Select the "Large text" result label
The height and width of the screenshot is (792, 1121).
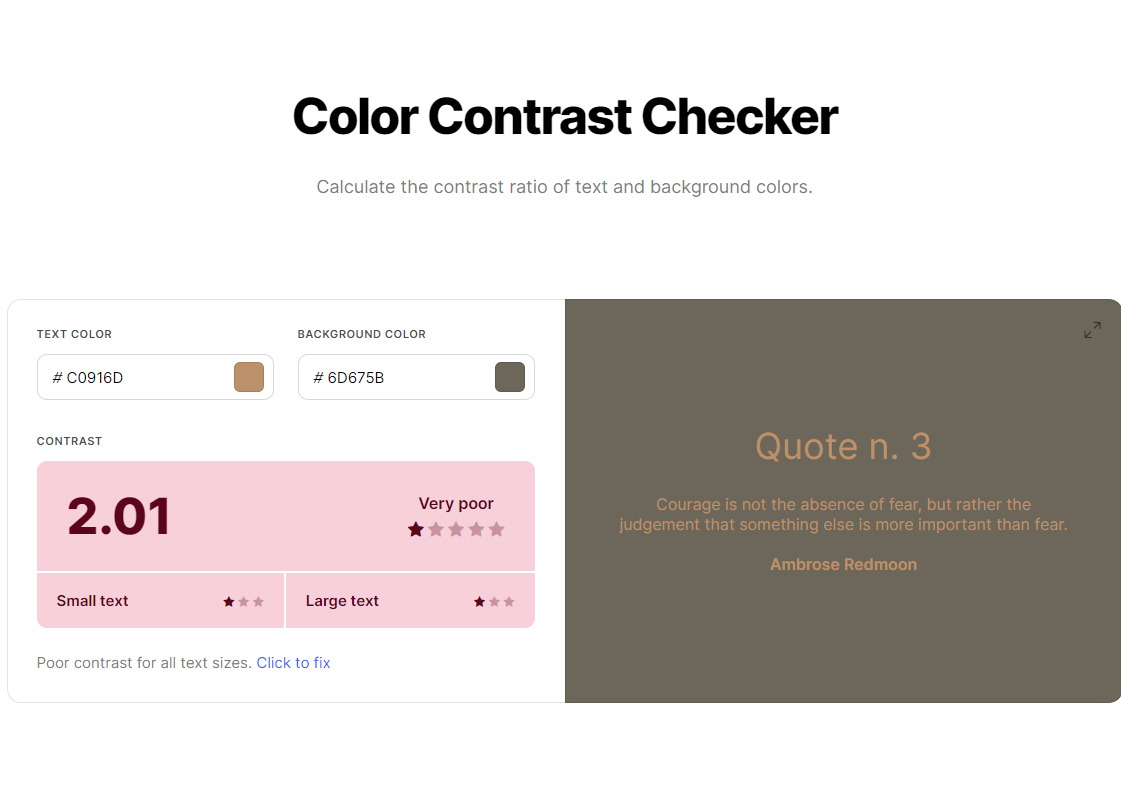[342, 601]
